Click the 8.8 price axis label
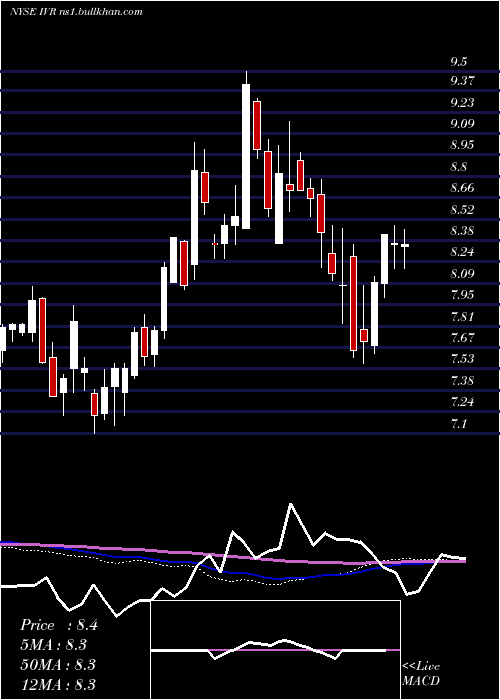The width and height of the screenshot is (500, 700). 460,167
